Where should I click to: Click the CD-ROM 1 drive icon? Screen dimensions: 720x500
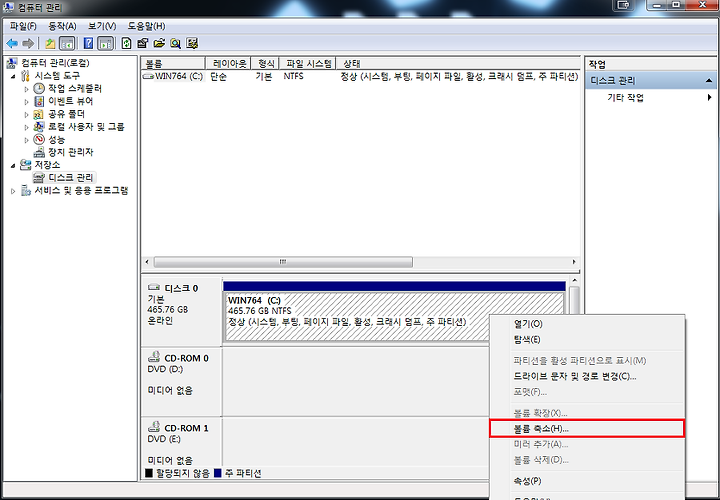[x=154, y=427]
